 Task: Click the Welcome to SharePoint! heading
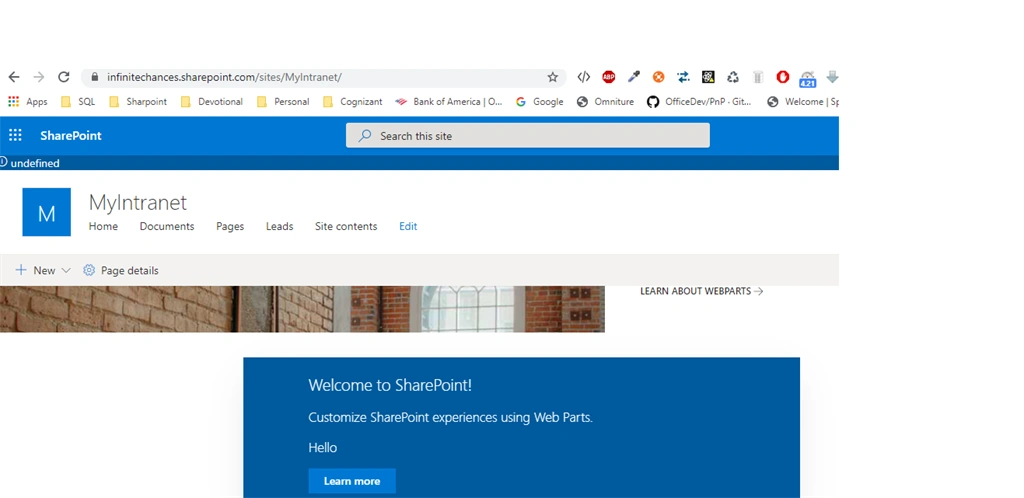pos(390,385)
